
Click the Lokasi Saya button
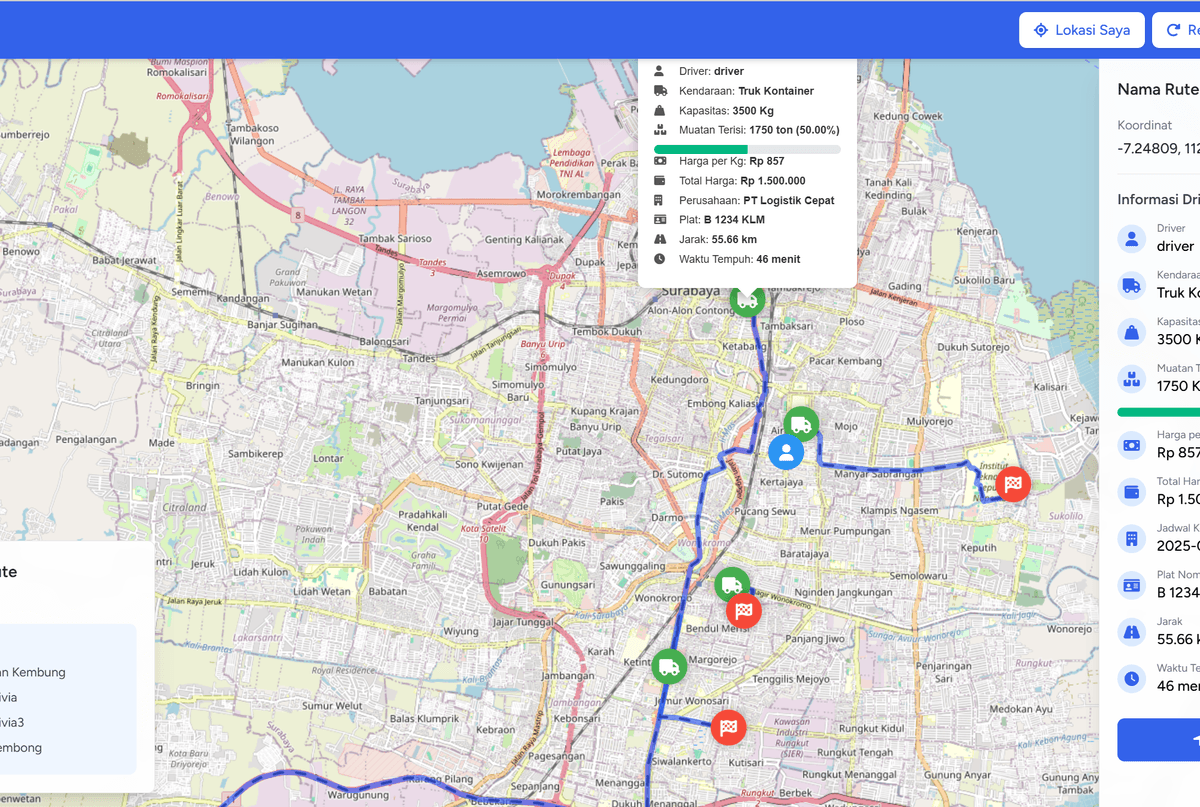tap(1082, 30)
